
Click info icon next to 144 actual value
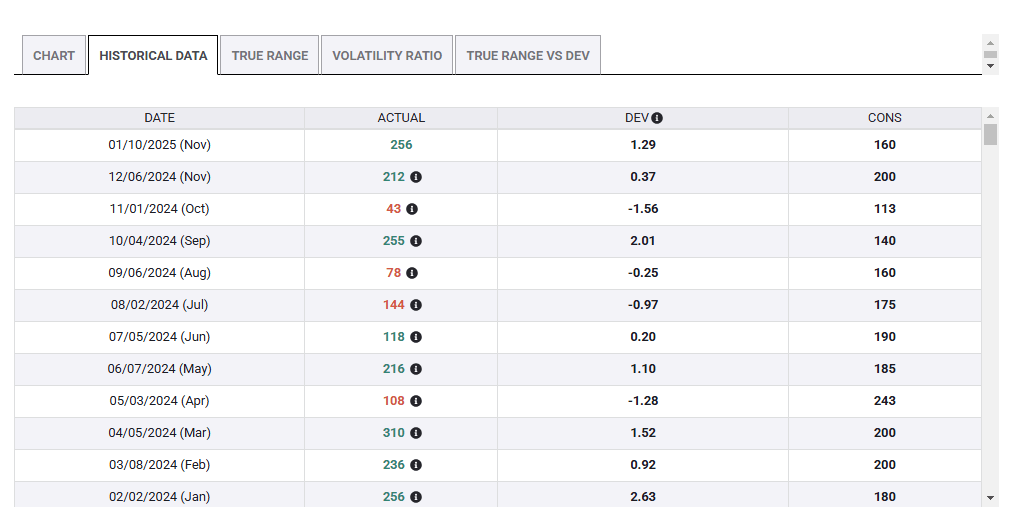coord(416,305)
